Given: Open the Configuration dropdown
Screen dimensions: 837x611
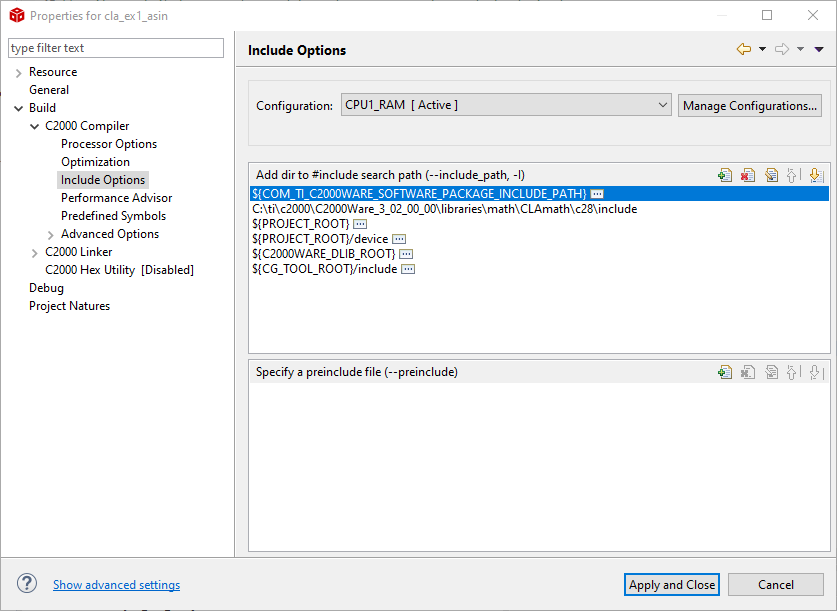Looking at the screenshot, I should [x=505, y=105].
